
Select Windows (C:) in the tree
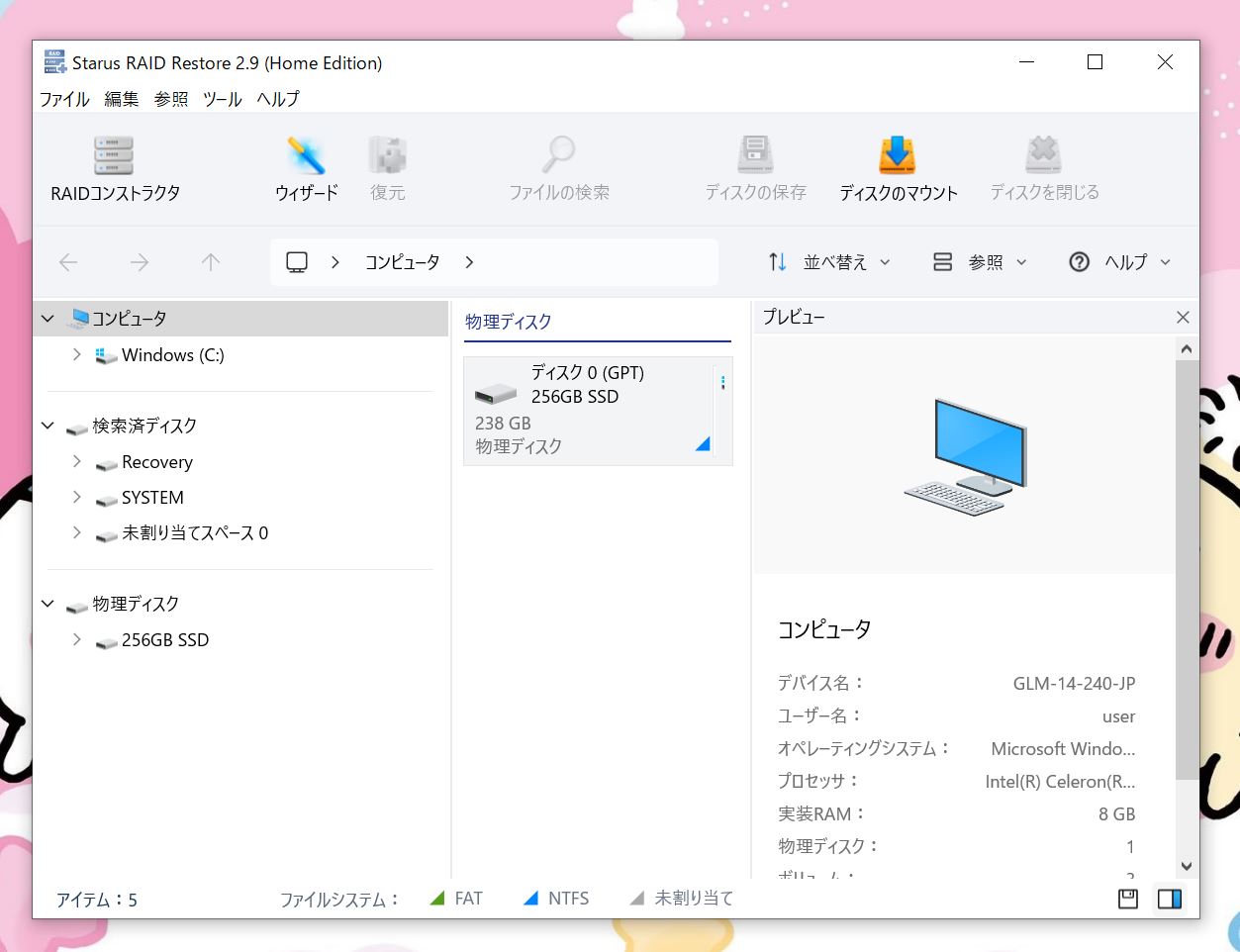click(172, 355)
